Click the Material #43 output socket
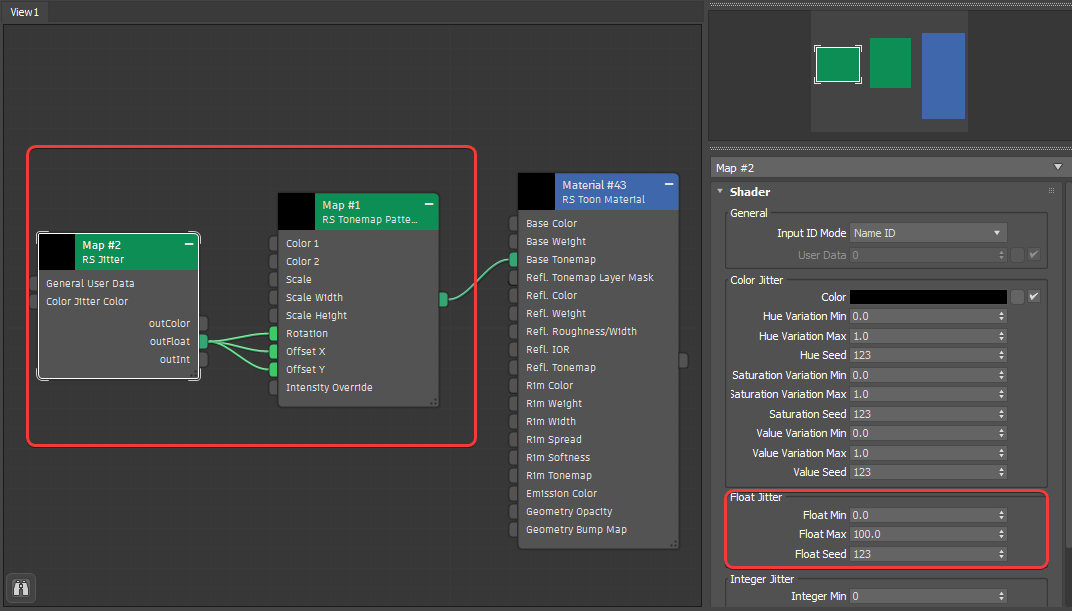Viewport: 1072px width, 611px height. pyautogui.click(x=683, y=361)
